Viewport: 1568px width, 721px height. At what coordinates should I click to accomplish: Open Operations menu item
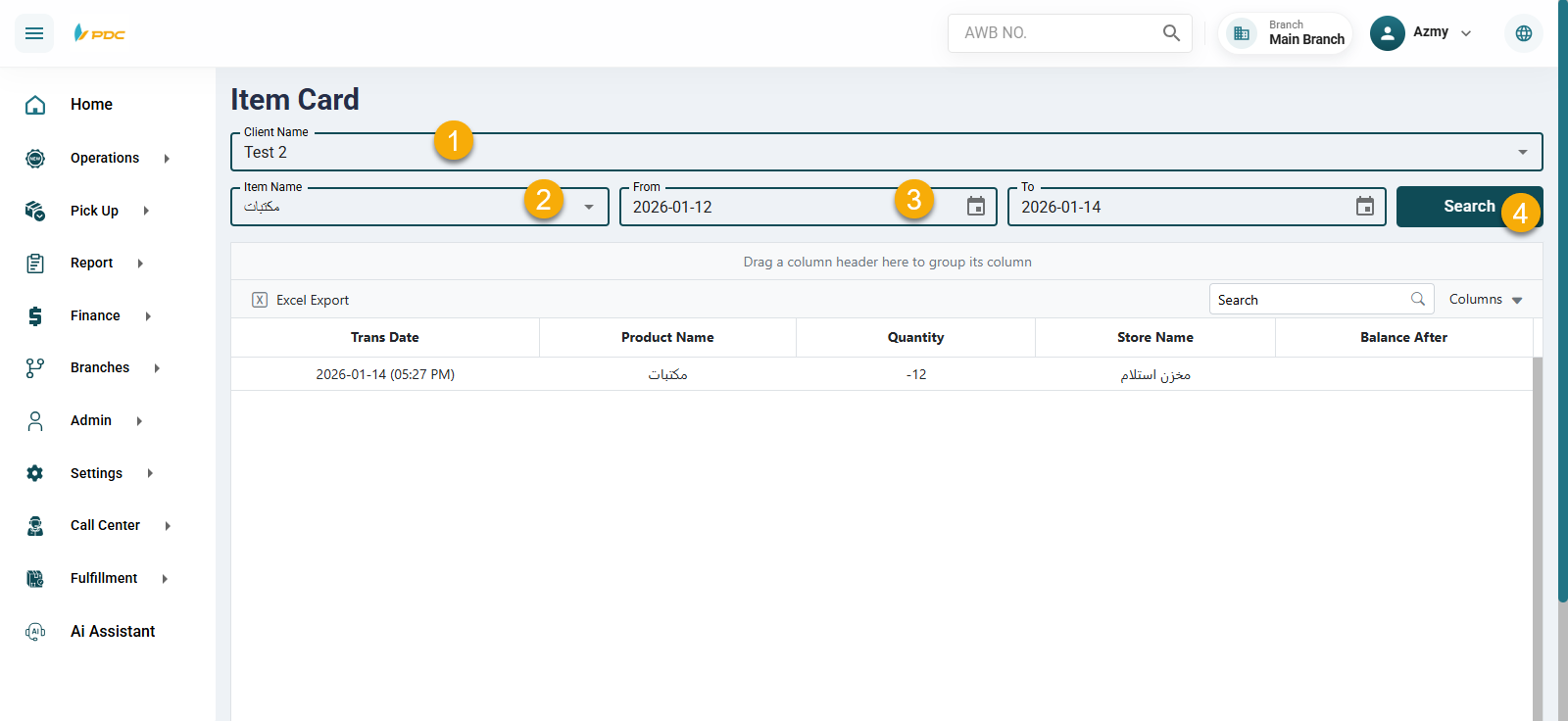(105, 158)
